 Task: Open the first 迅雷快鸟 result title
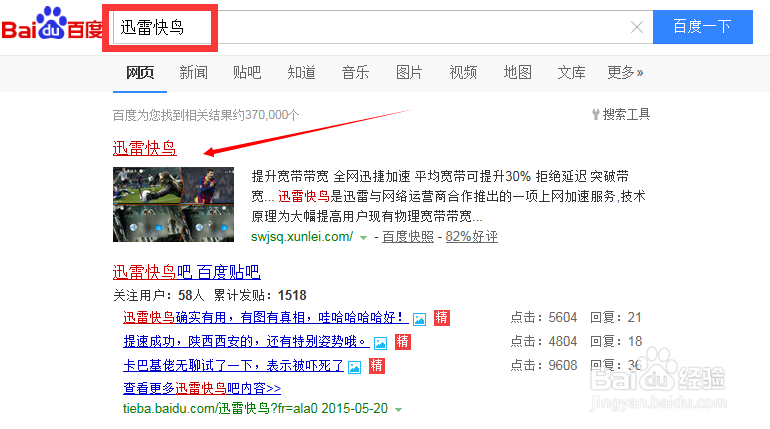coord(144,148)
